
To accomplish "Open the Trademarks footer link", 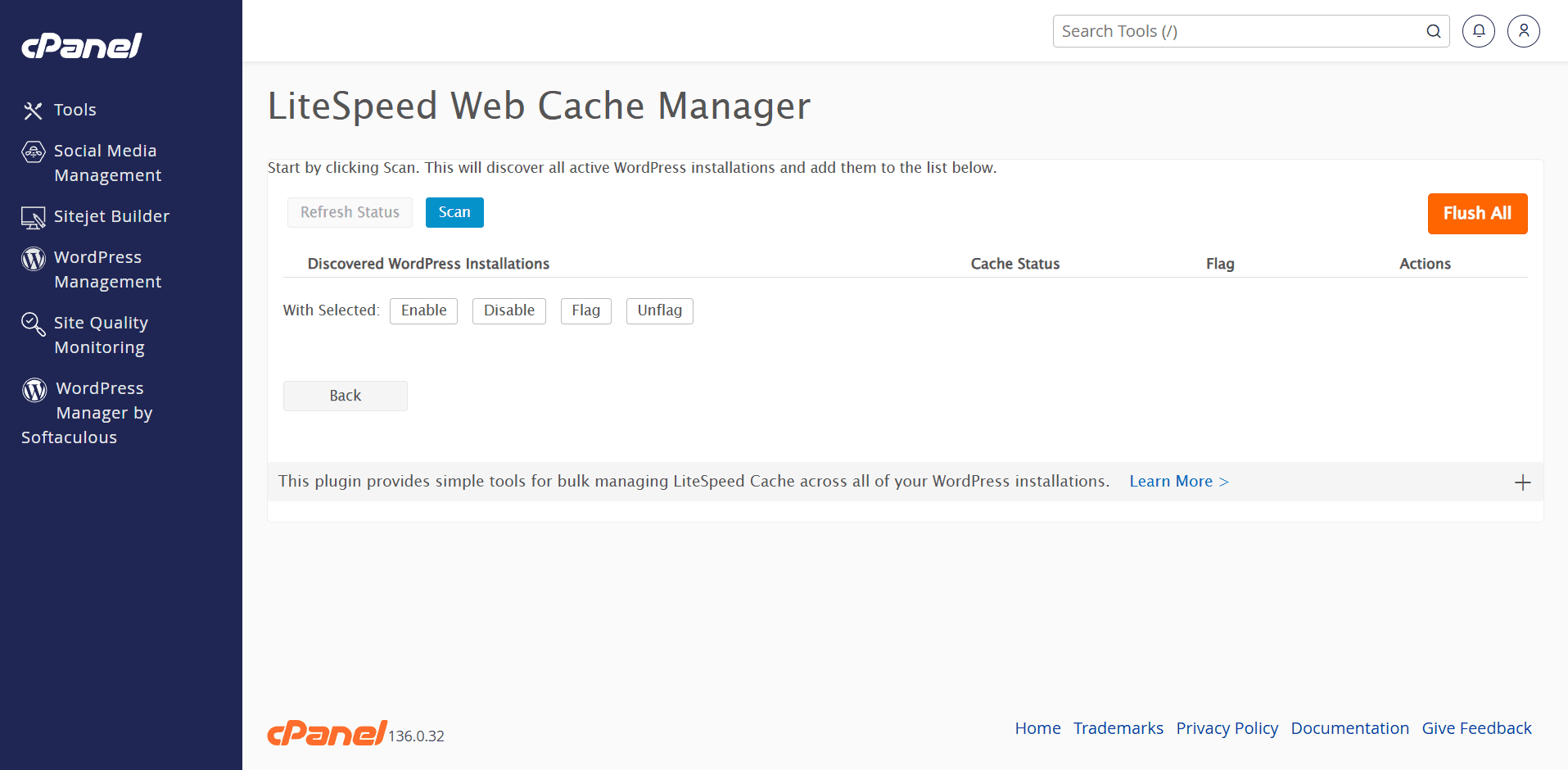I will [1118, 728].
